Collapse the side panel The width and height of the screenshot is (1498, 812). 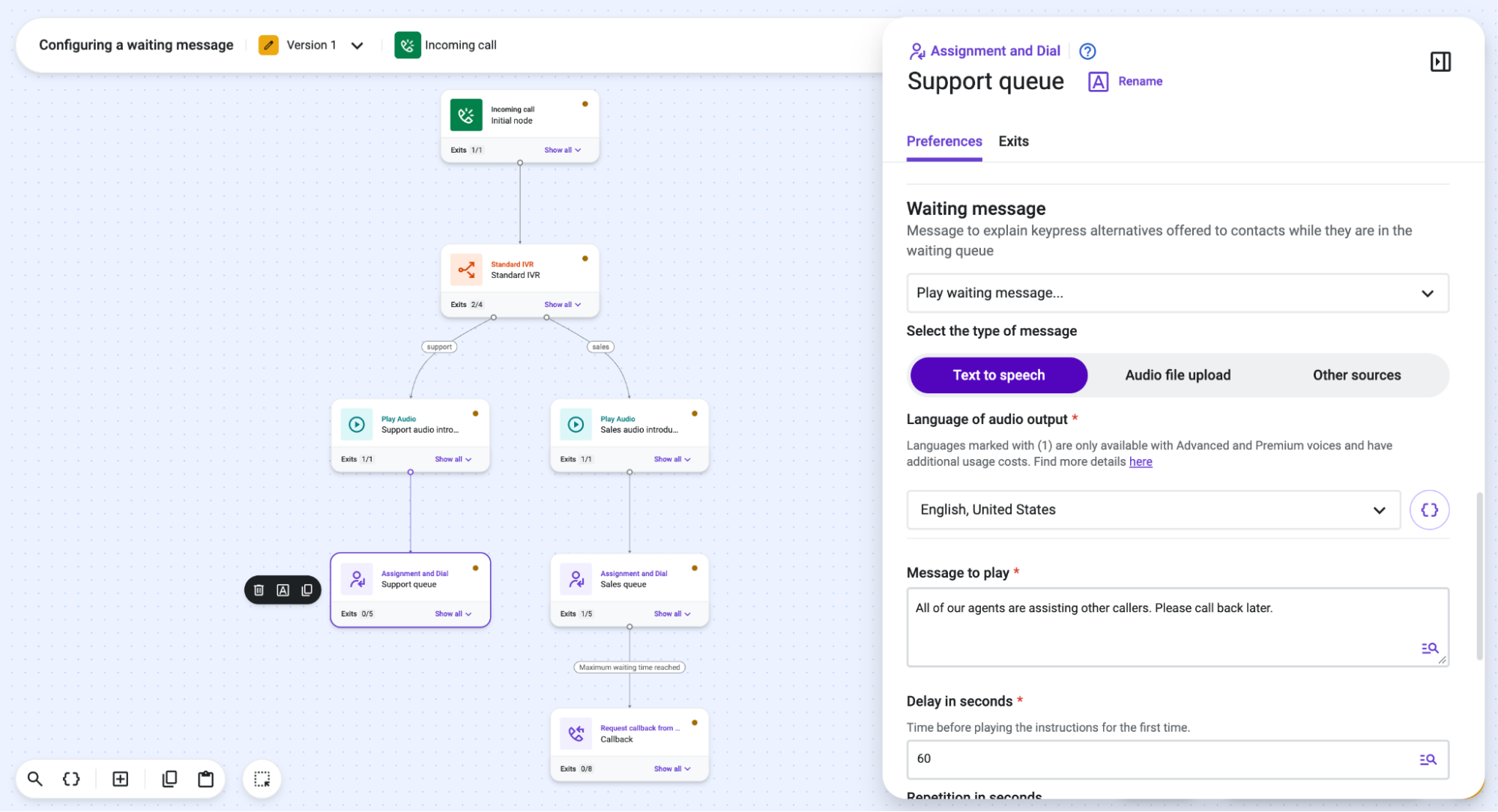click(1440, 61)
